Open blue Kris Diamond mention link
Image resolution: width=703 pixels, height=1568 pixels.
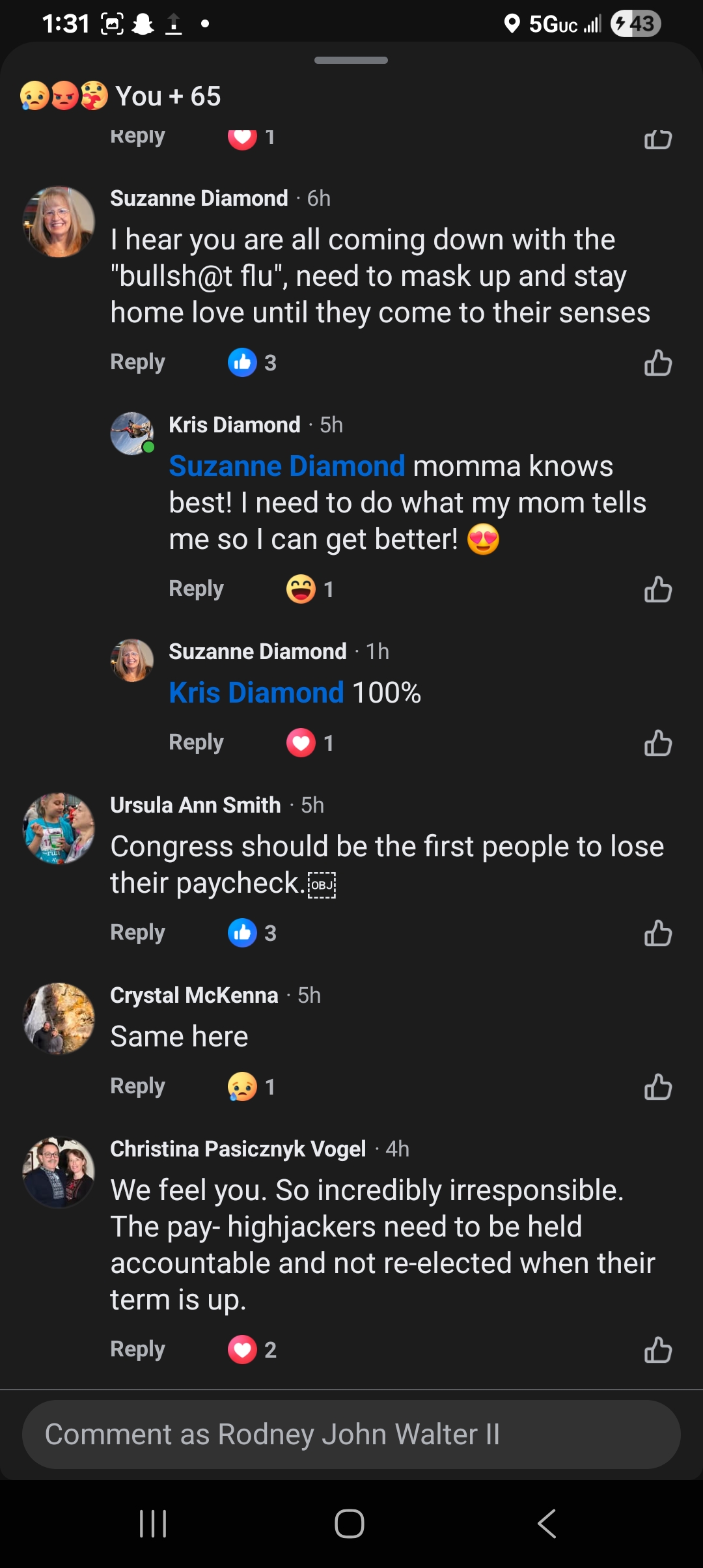(256, 693)
